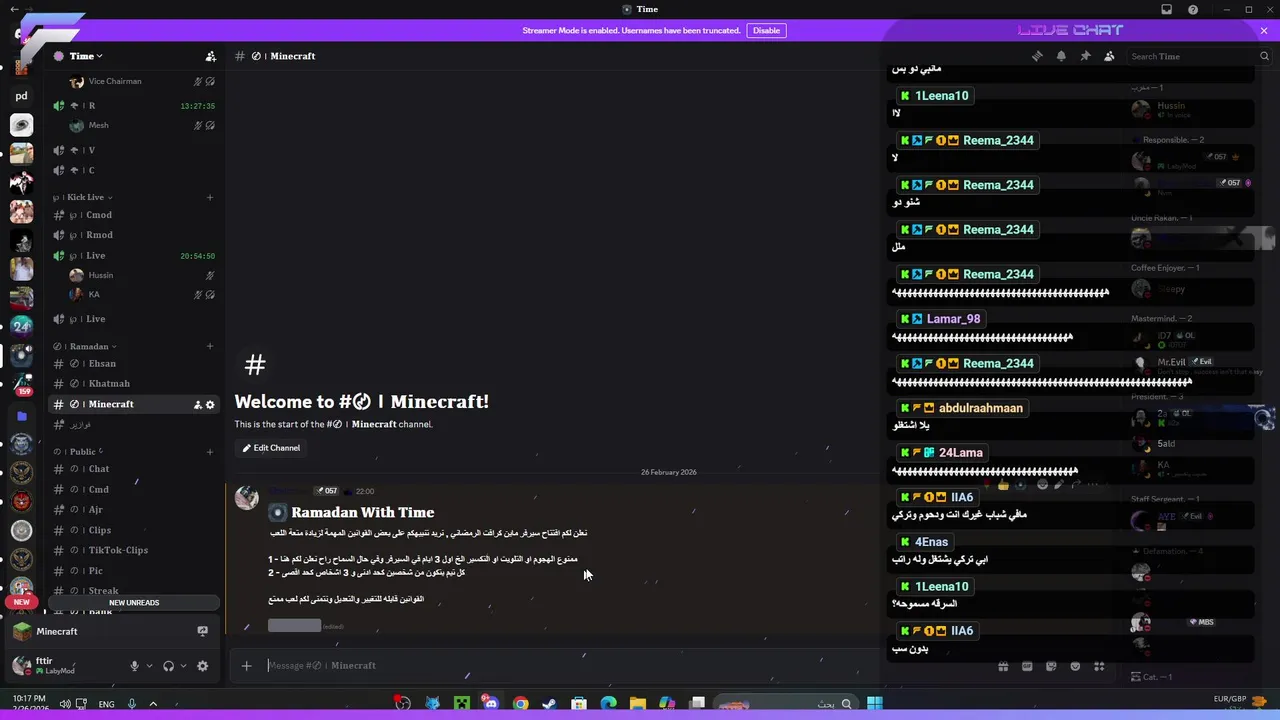Viewport: 1280px width, 720px height.
Task: Toggle notification settings bell icon
Action: point(1061,56)
